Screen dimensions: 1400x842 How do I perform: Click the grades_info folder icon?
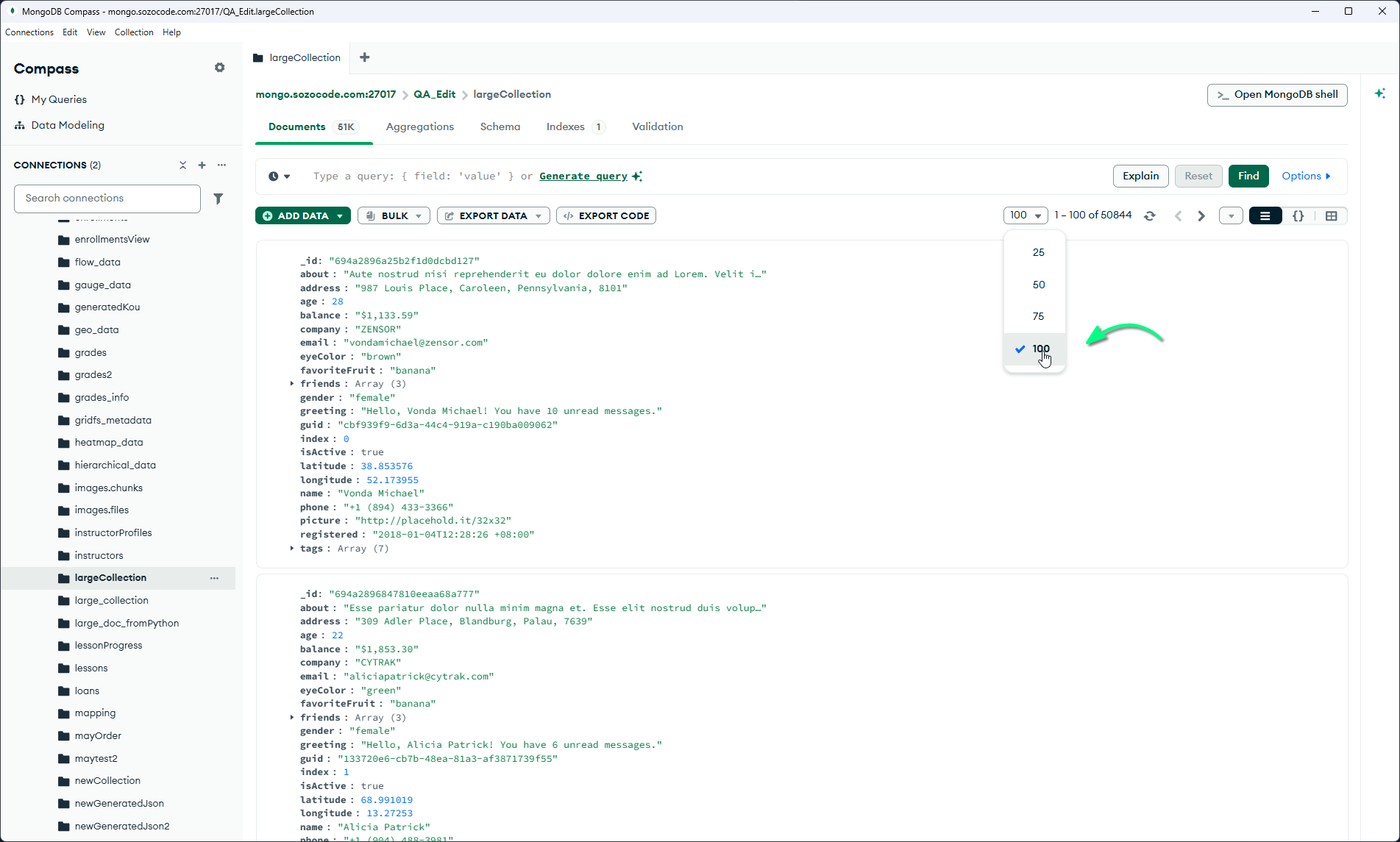click(x=64, y=398)
